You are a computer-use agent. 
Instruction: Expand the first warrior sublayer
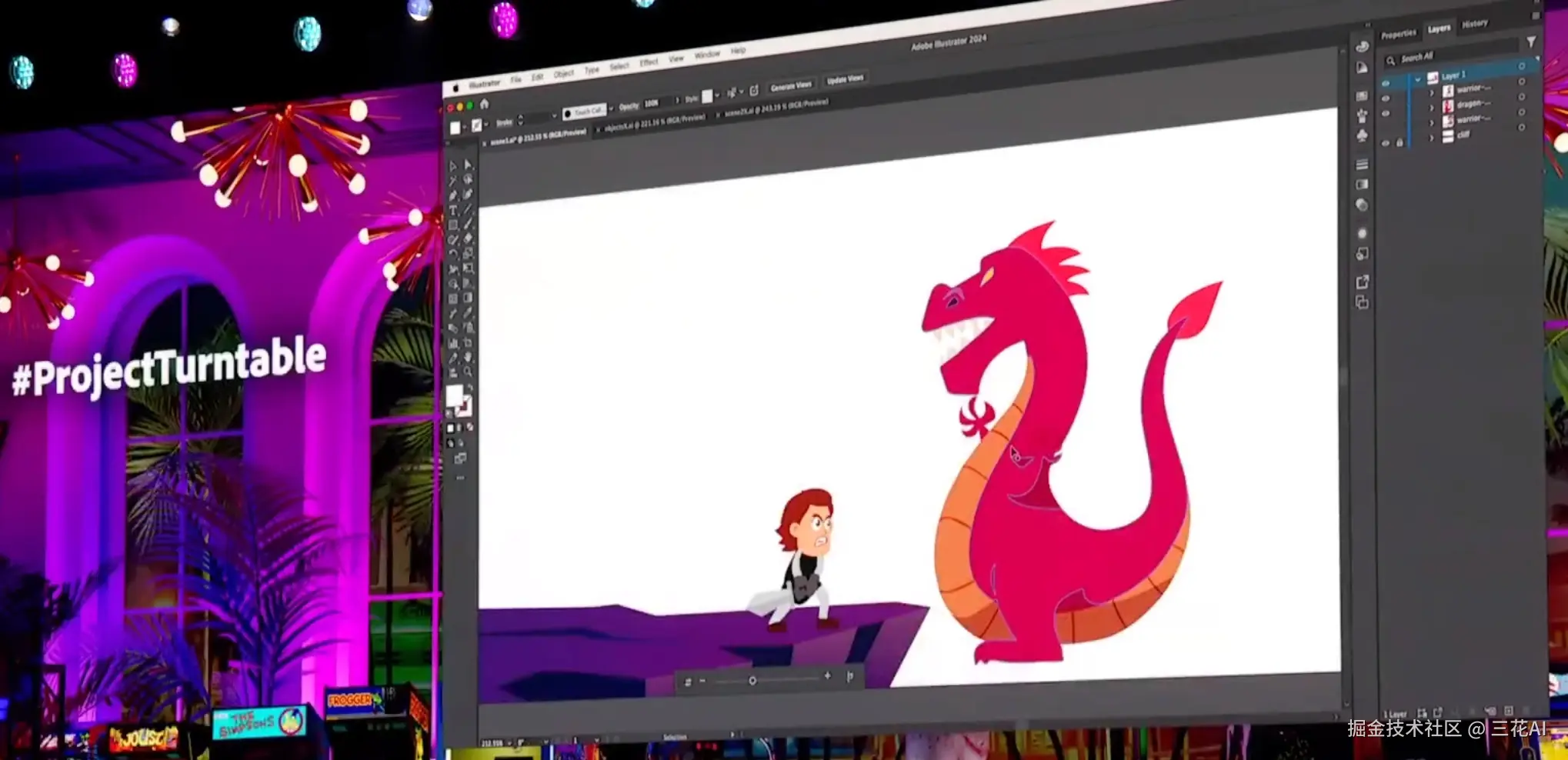pos(1432,93)
